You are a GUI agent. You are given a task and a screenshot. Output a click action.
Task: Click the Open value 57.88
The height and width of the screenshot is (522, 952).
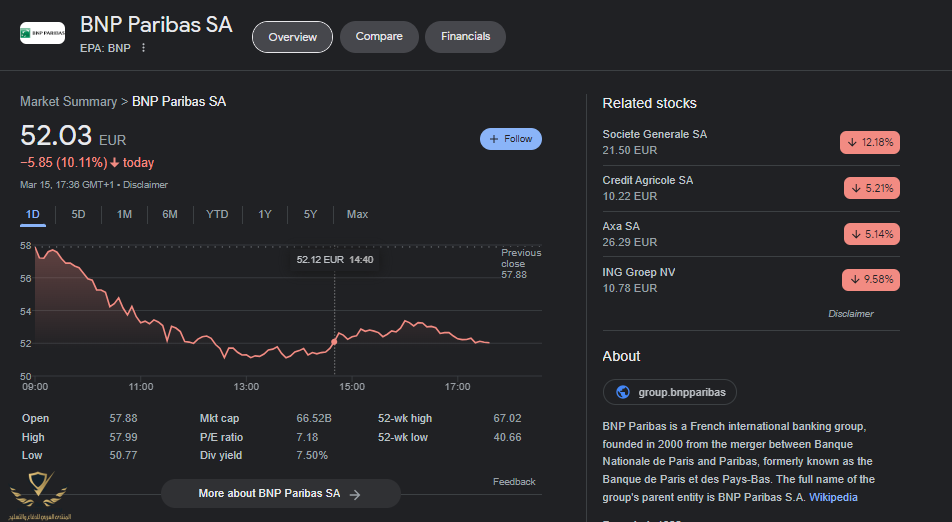coord(123,418)
